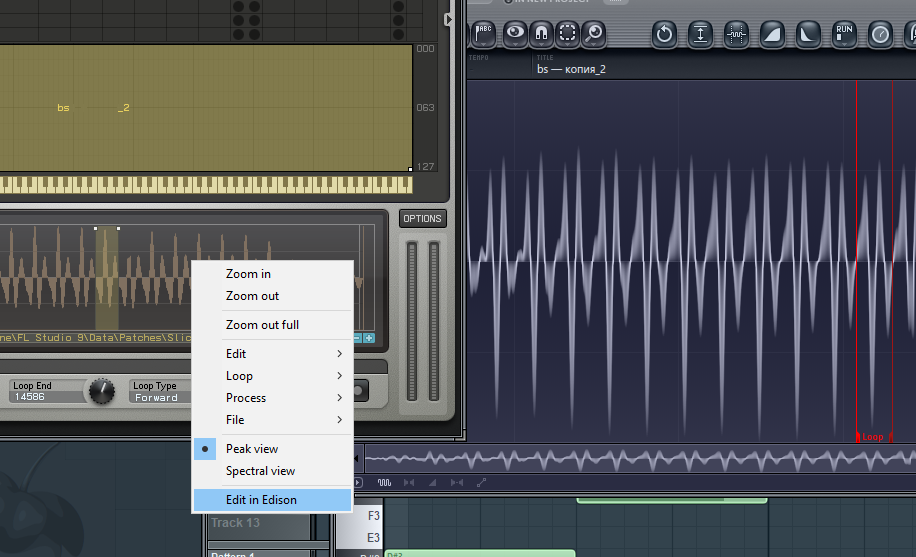The height and width of the screenshot is (557, 916).
Task: Select Peak view radio option
Action: pos(273,449)
